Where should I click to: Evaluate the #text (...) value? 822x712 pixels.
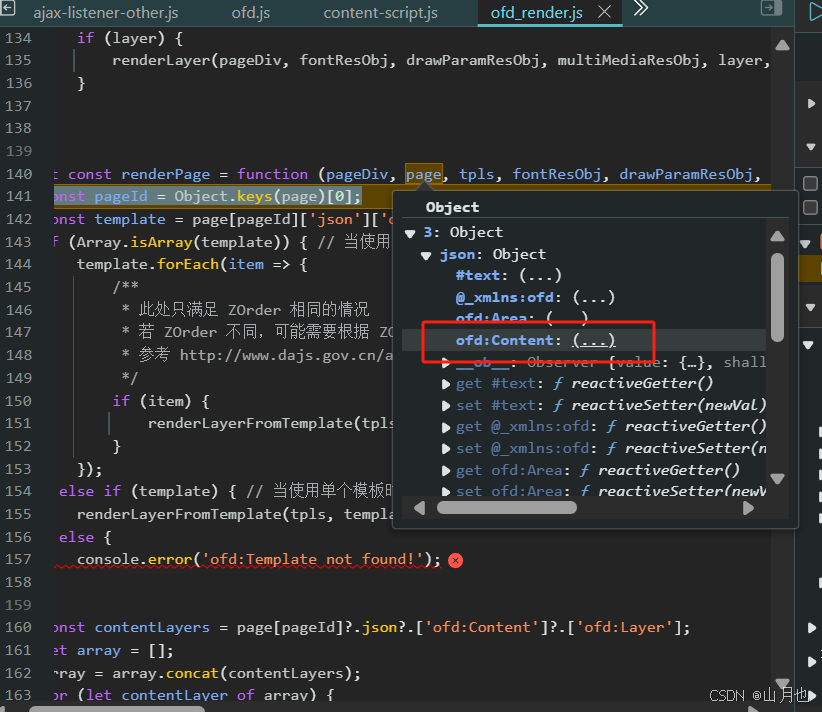tap(540, 275)
